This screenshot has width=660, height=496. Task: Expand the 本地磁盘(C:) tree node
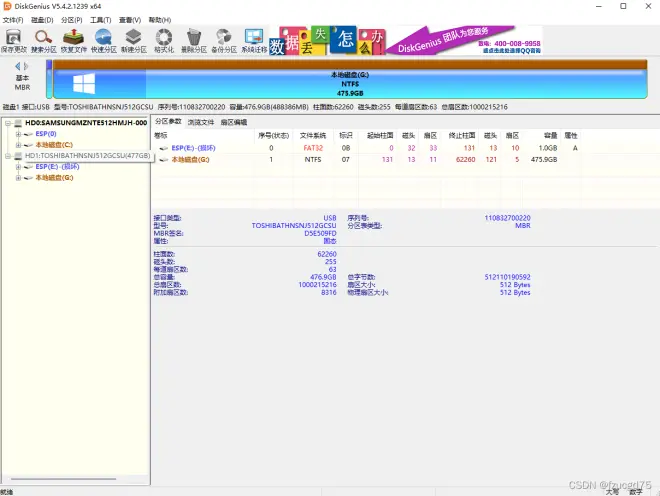18,145
